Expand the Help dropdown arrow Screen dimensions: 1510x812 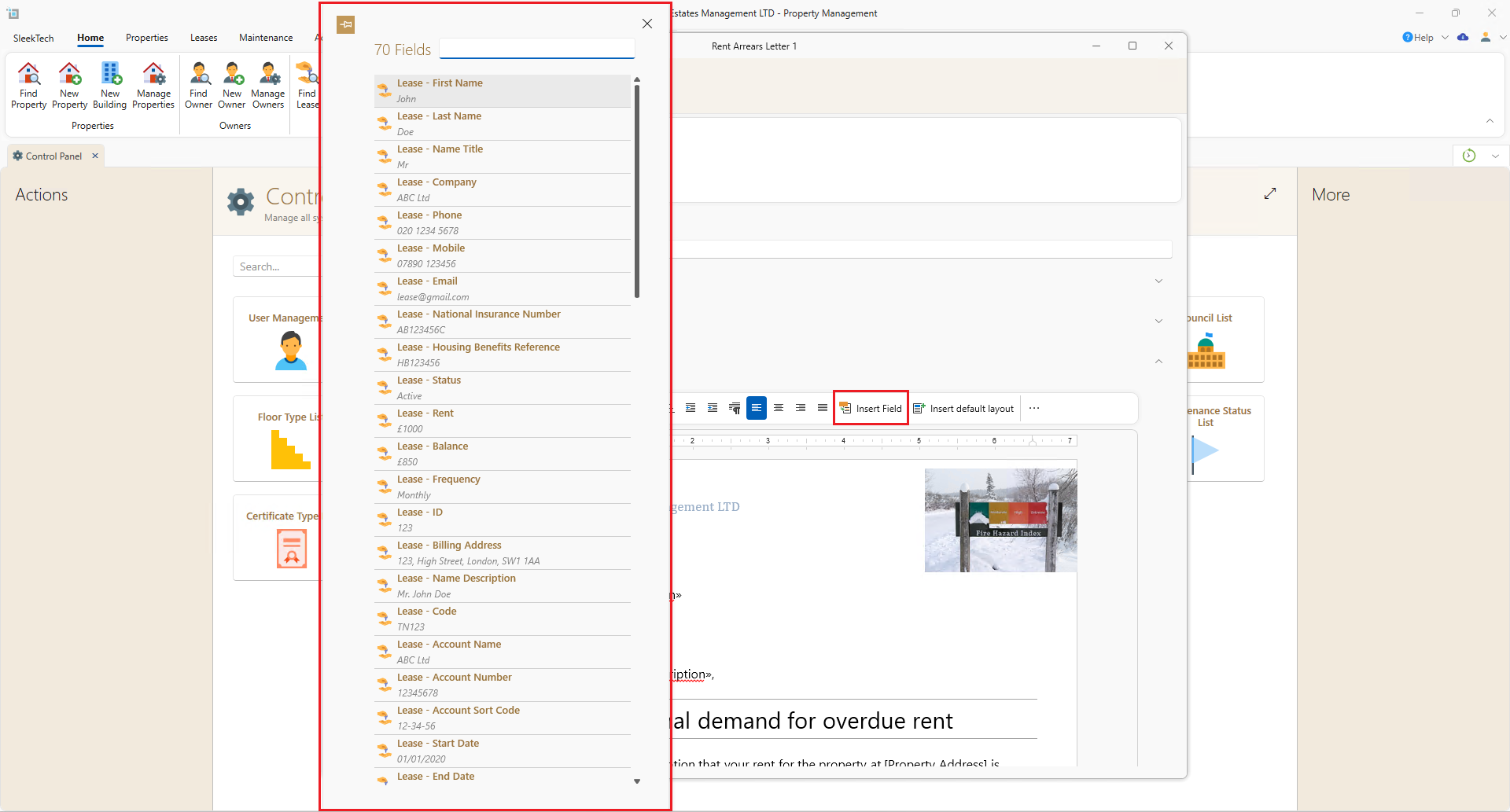[x=1445, y=37]
